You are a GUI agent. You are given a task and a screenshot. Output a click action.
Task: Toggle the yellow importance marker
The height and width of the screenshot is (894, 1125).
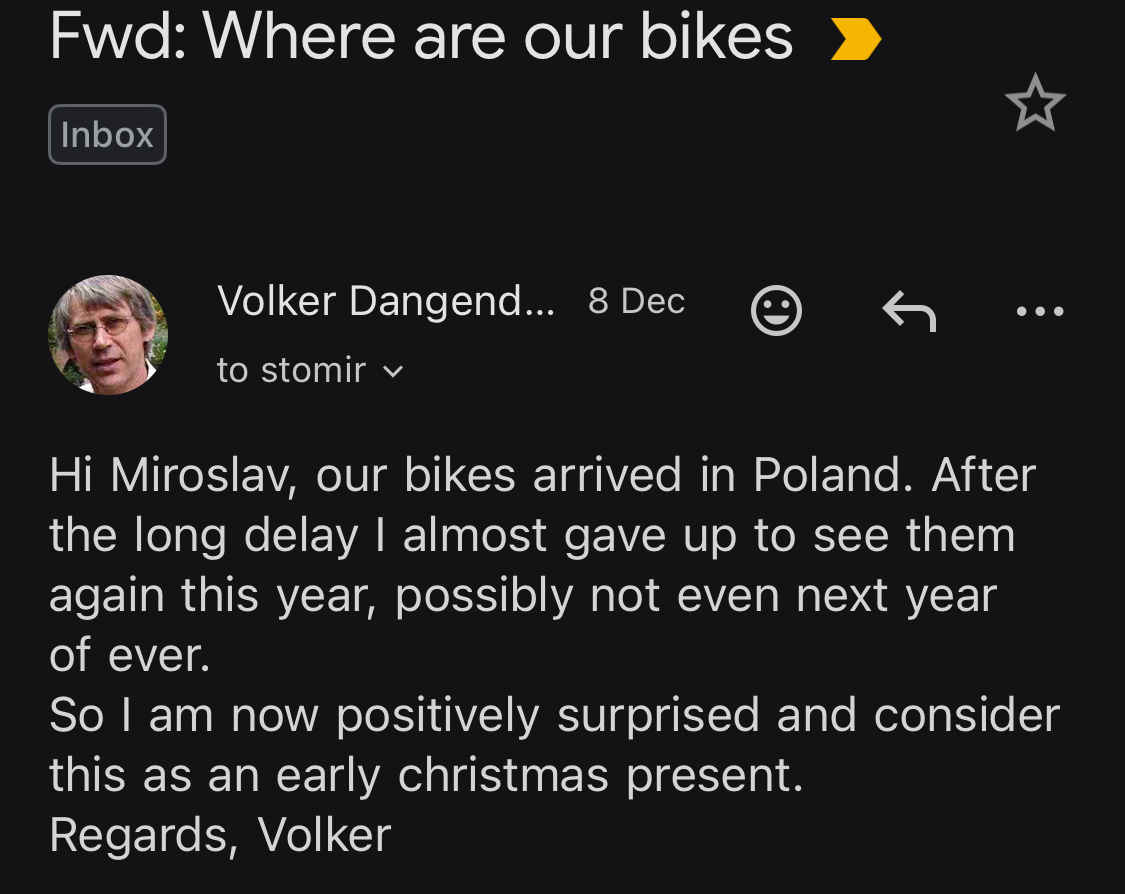point(856,40)
